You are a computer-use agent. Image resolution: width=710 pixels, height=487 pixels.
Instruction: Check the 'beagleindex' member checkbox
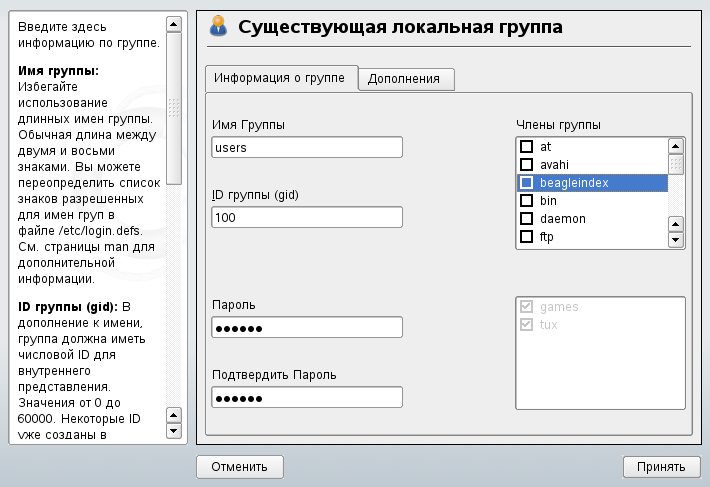point(526,183)
